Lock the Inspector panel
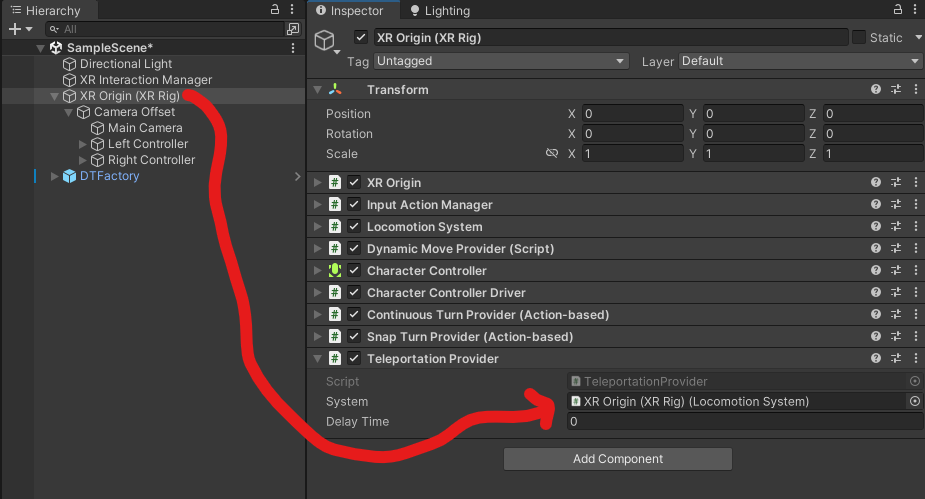 click(x=897, y=9)
